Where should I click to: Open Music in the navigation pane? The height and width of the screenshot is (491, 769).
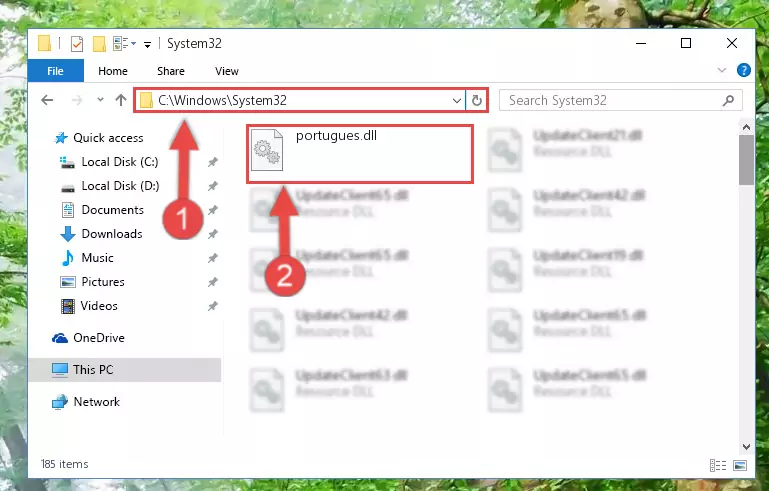[x=97, y=258]
